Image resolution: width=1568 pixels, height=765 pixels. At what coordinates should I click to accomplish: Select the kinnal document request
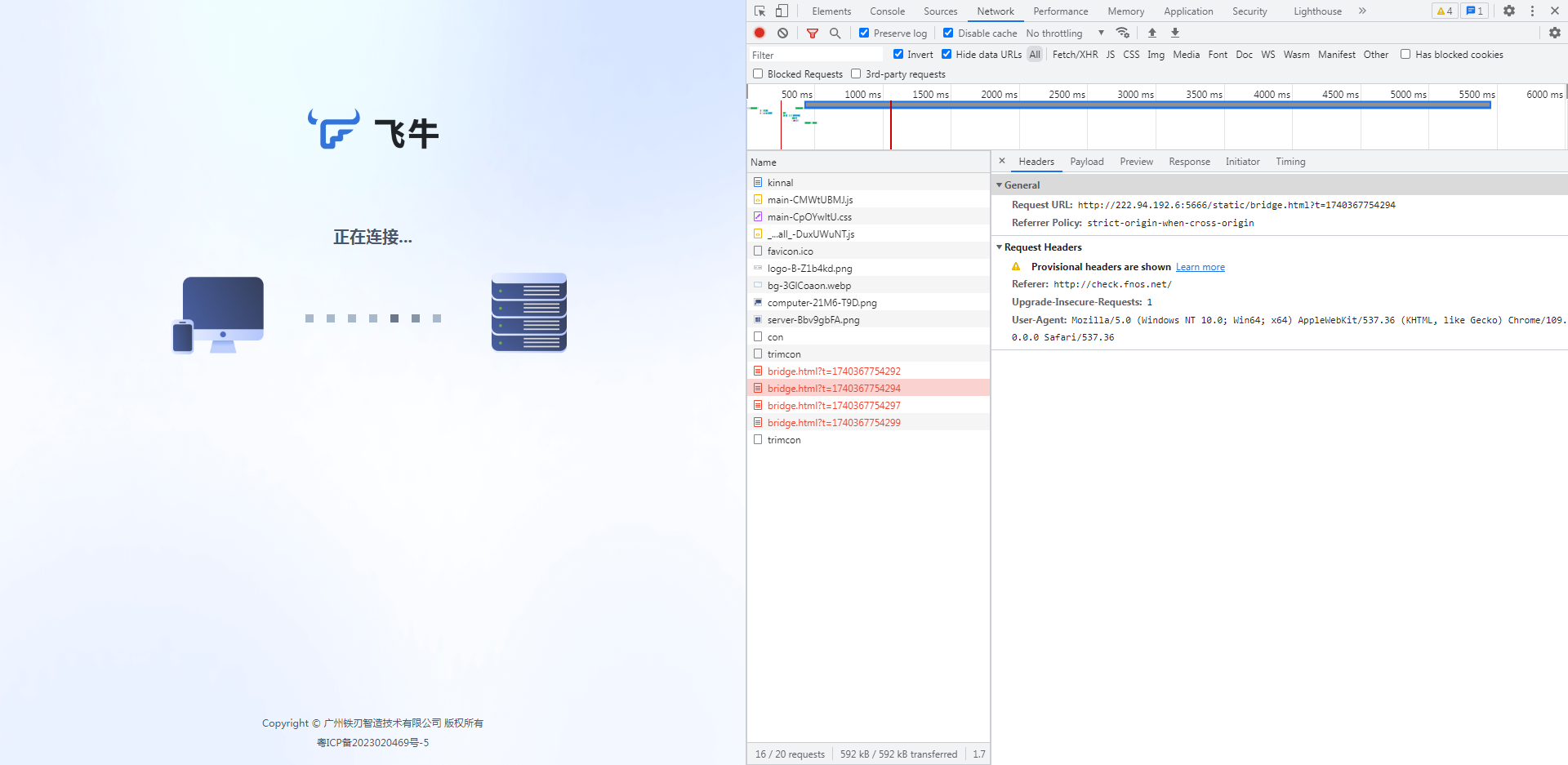tap(868, 182)
